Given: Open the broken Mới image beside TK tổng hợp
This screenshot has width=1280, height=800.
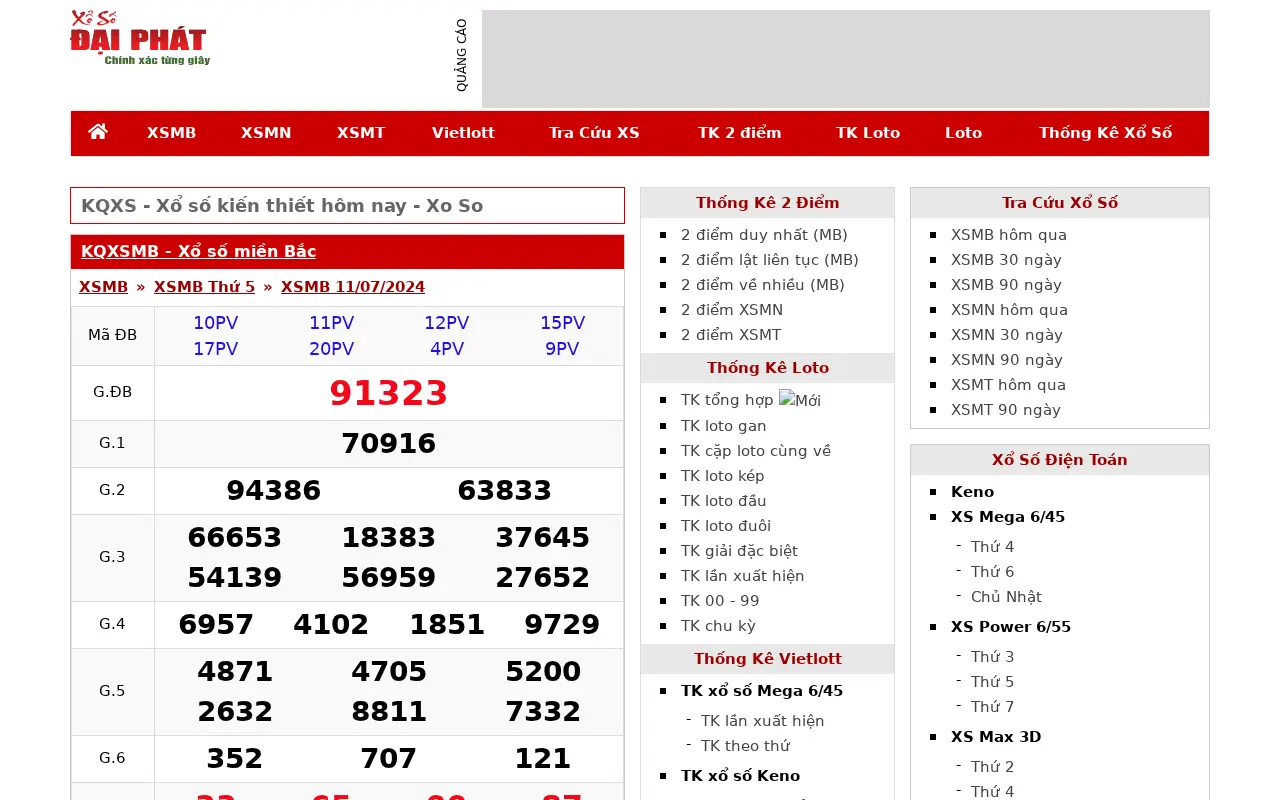Looking at the screenshot, I should click(800, 400).
